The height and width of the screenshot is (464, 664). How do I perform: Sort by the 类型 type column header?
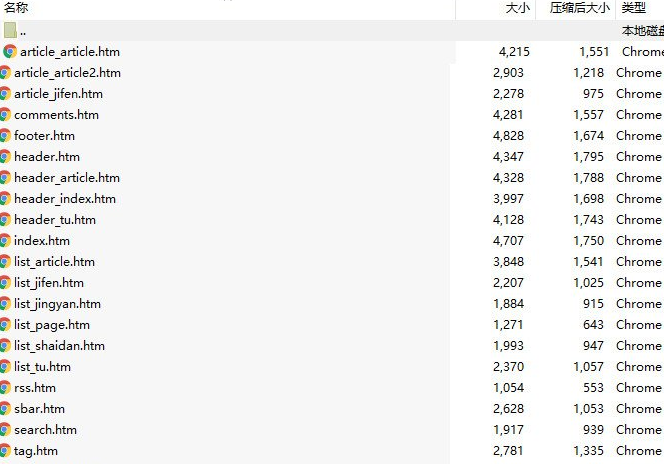click(634, 8)
